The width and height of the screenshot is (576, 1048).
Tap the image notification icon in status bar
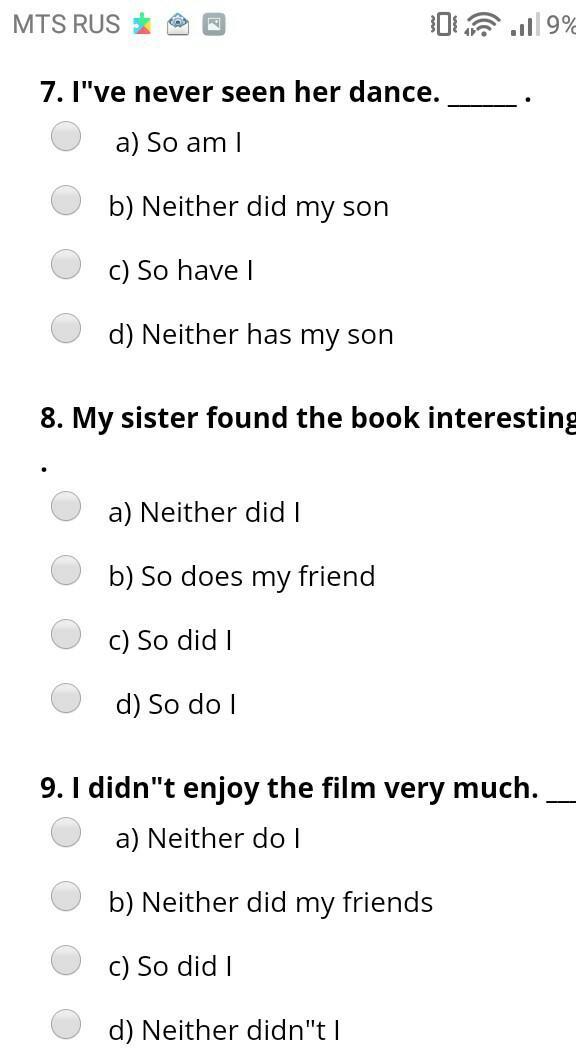[214, 25]
